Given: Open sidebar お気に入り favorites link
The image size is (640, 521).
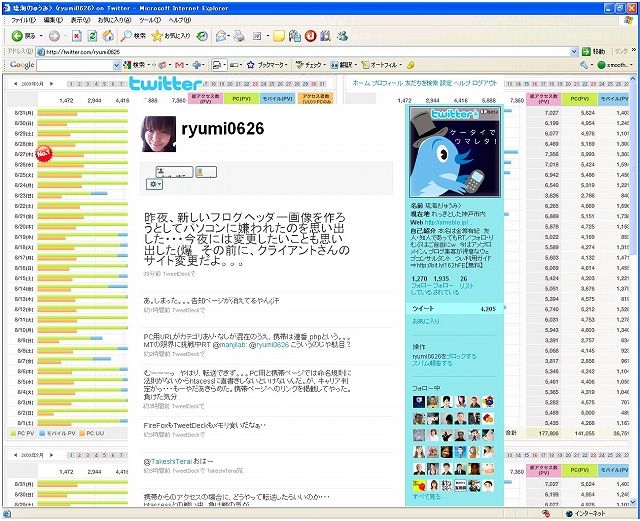Looking at the screenshot, I should coord(426,321).
